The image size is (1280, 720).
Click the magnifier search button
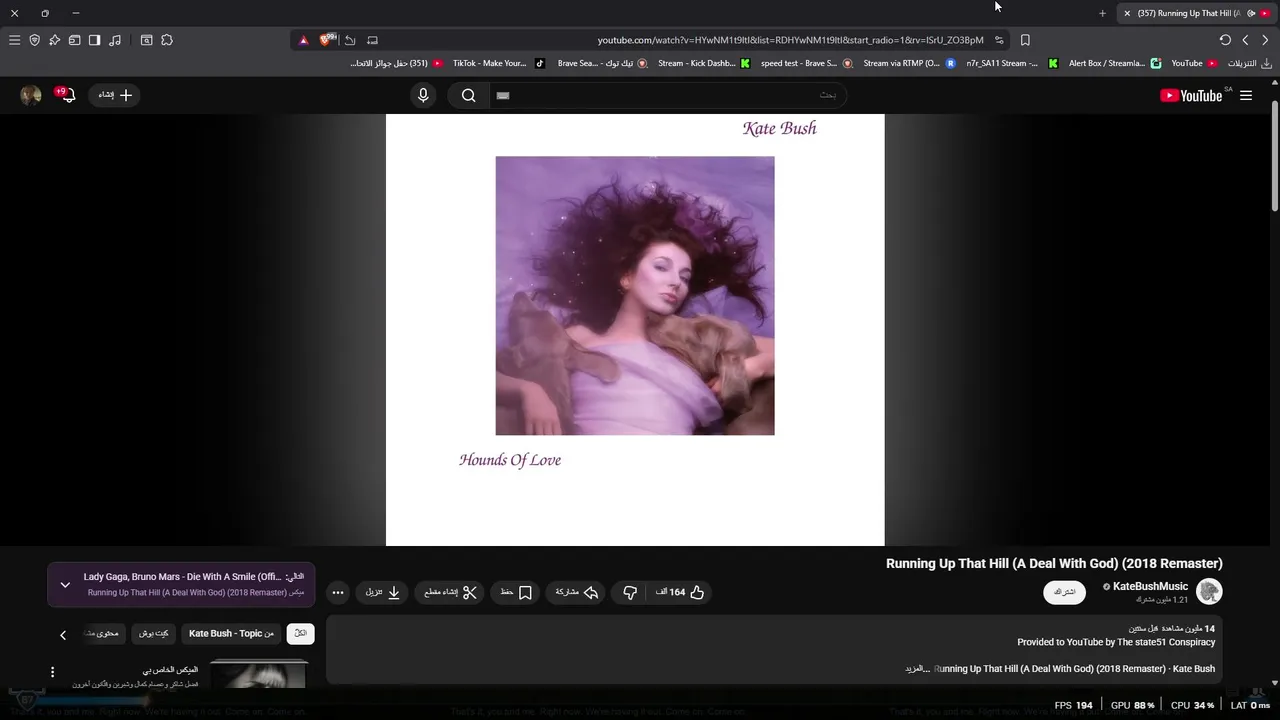(468, 95)
